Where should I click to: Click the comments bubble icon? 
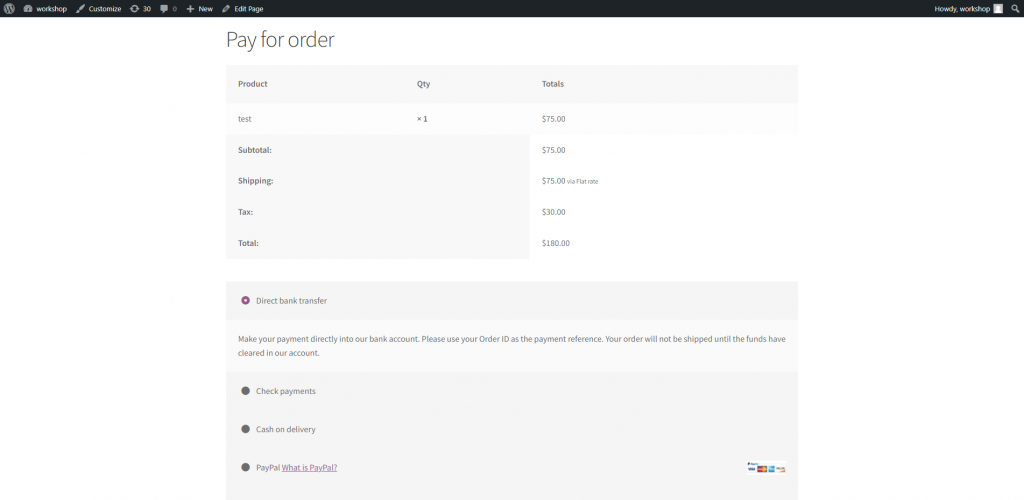165,8
